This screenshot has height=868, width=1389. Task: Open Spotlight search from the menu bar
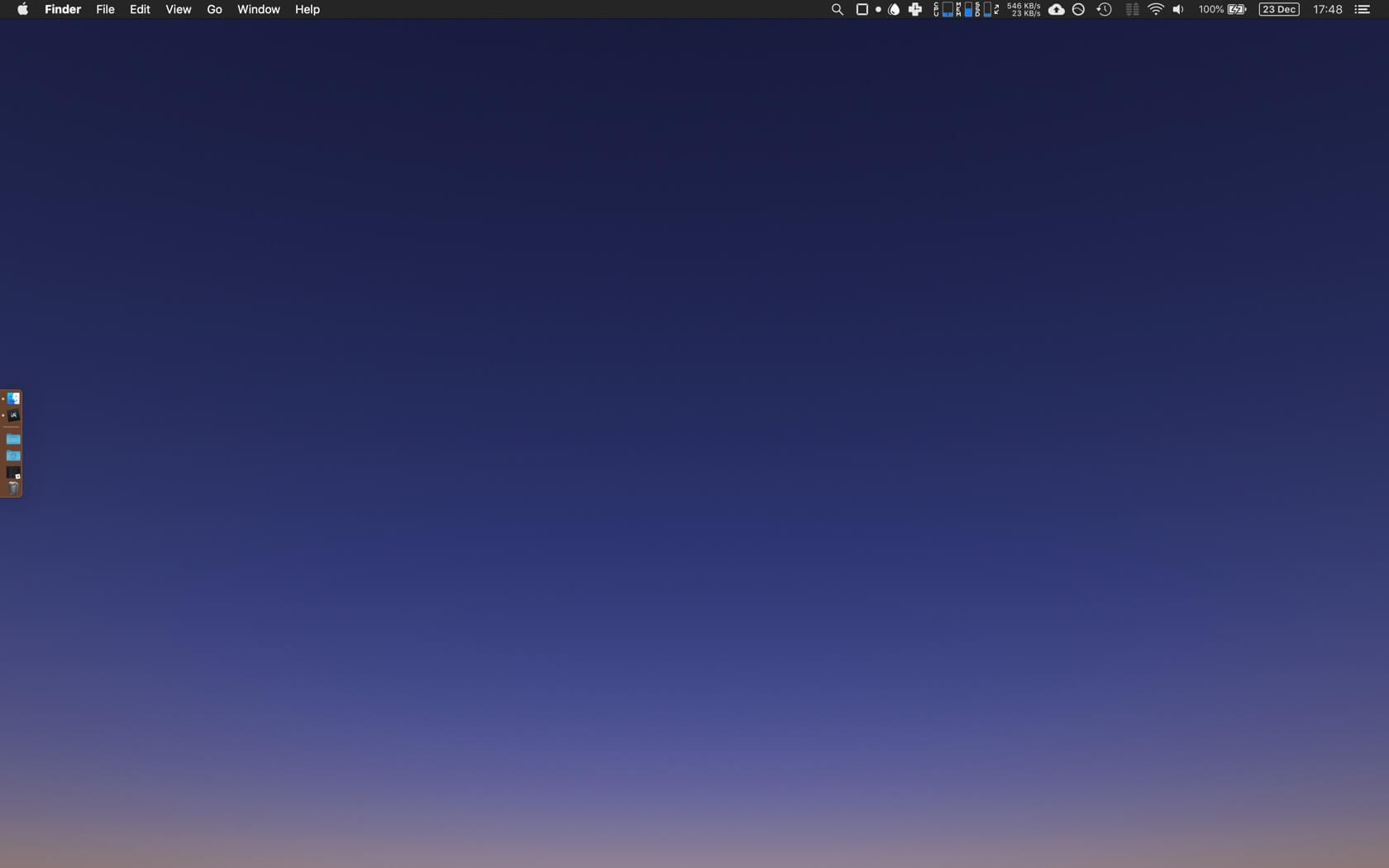pos(838,9)
